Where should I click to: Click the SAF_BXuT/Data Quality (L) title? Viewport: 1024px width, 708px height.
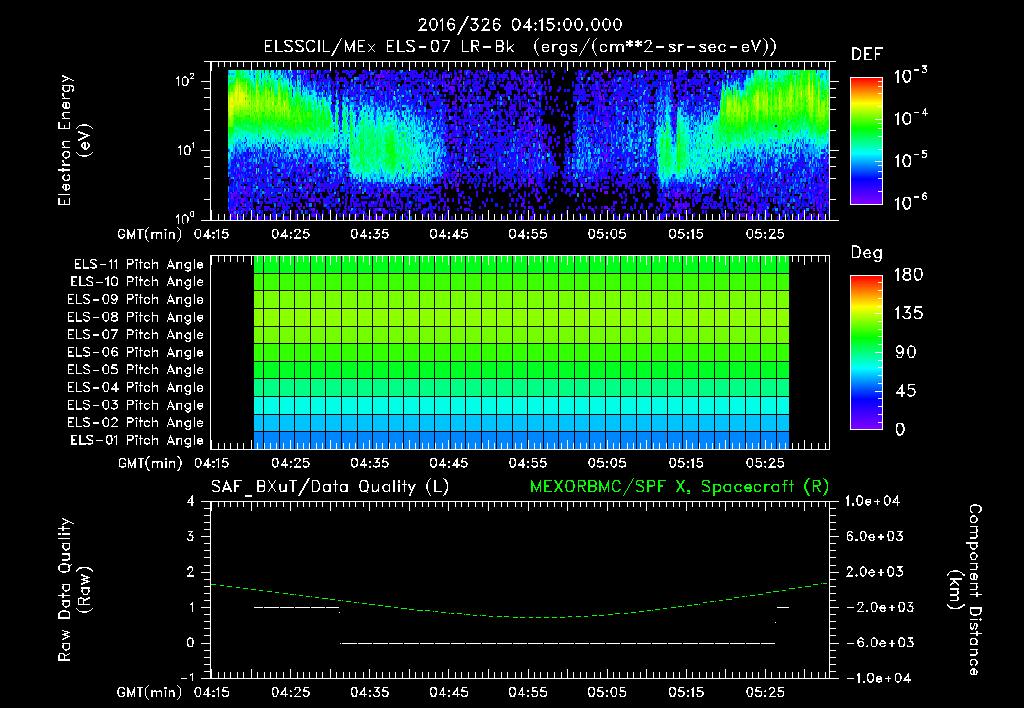[330, 487]
